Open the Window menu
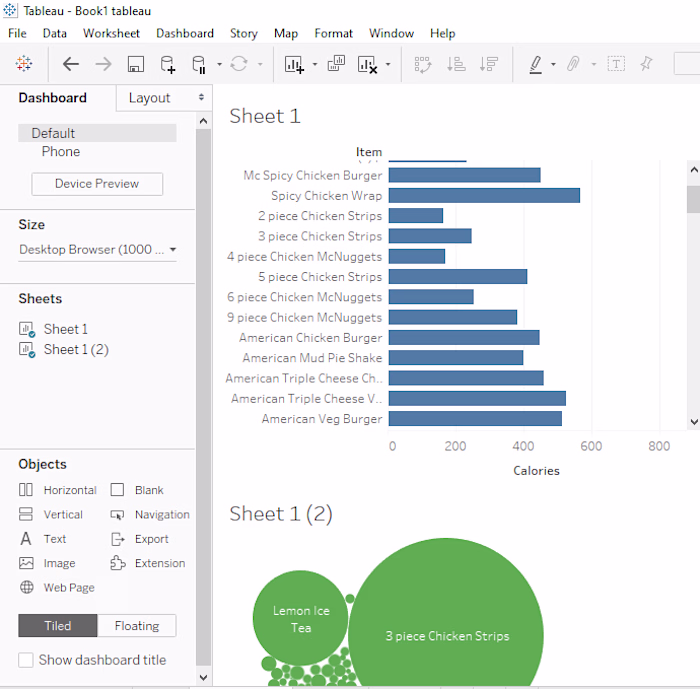 [392, 33]
